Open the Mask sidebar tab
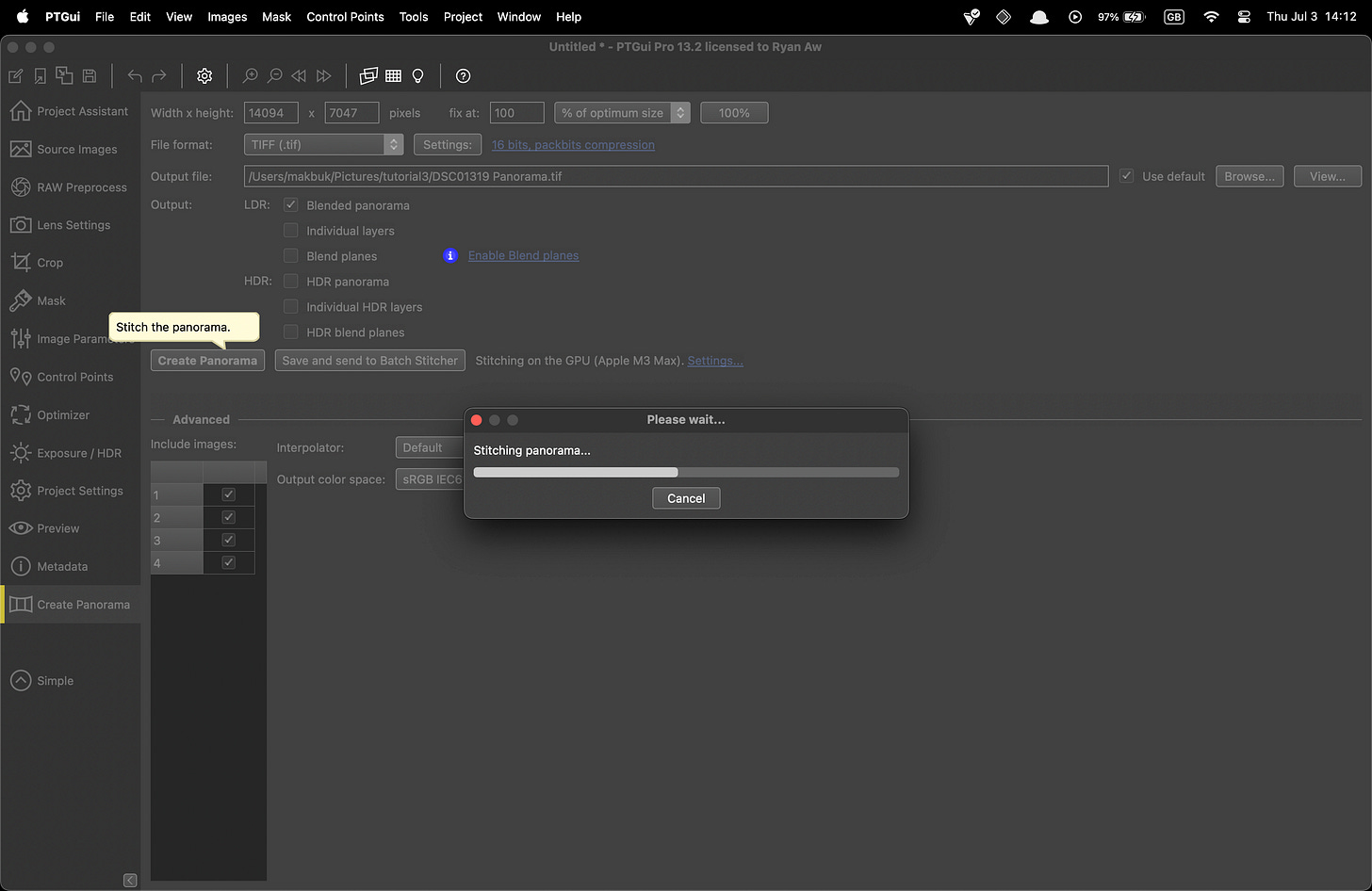Viewport: 1372px width, 891px height. point(70,300)
